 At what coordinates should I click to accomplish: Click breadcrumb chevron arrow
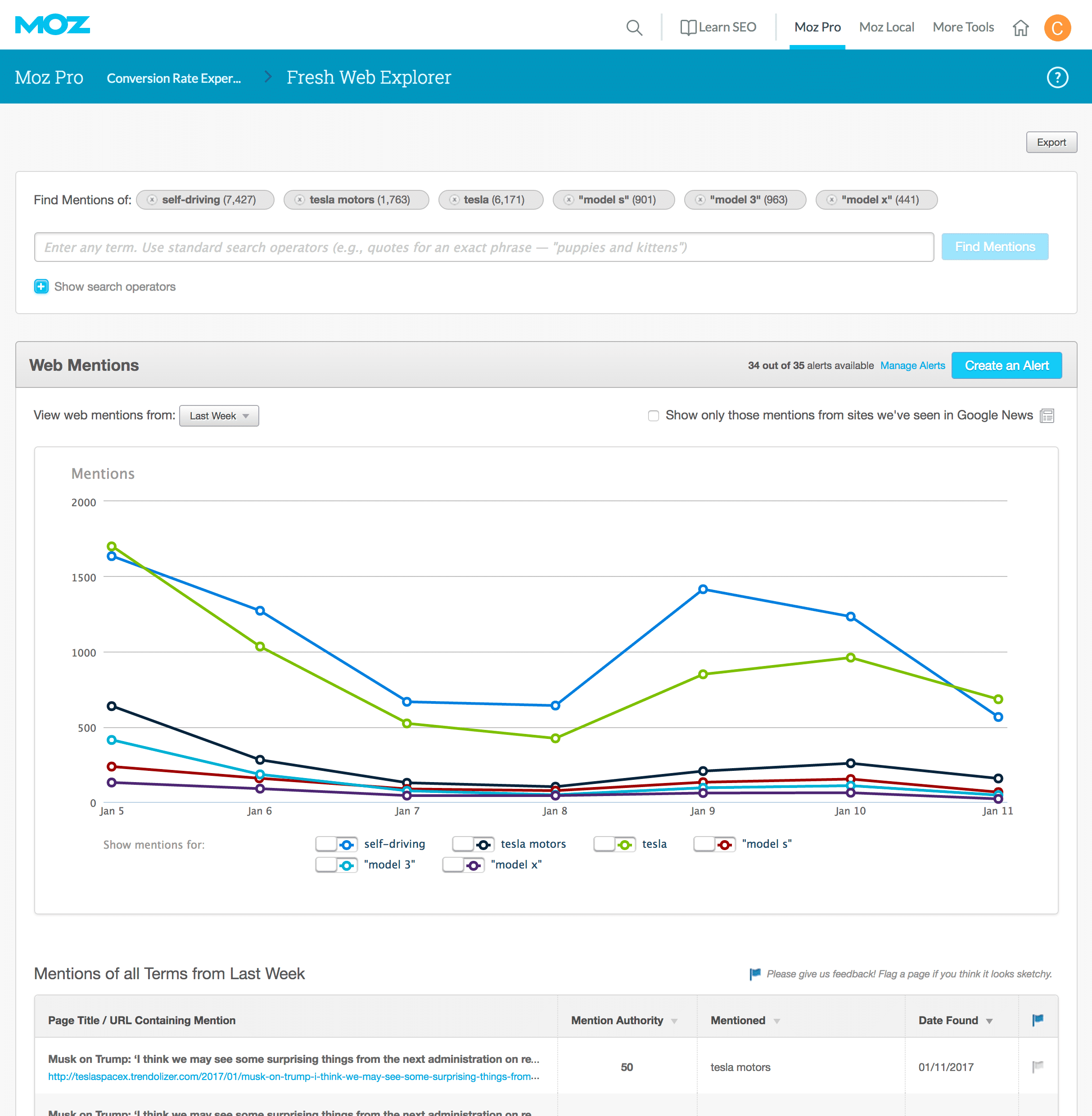point(268,77)
